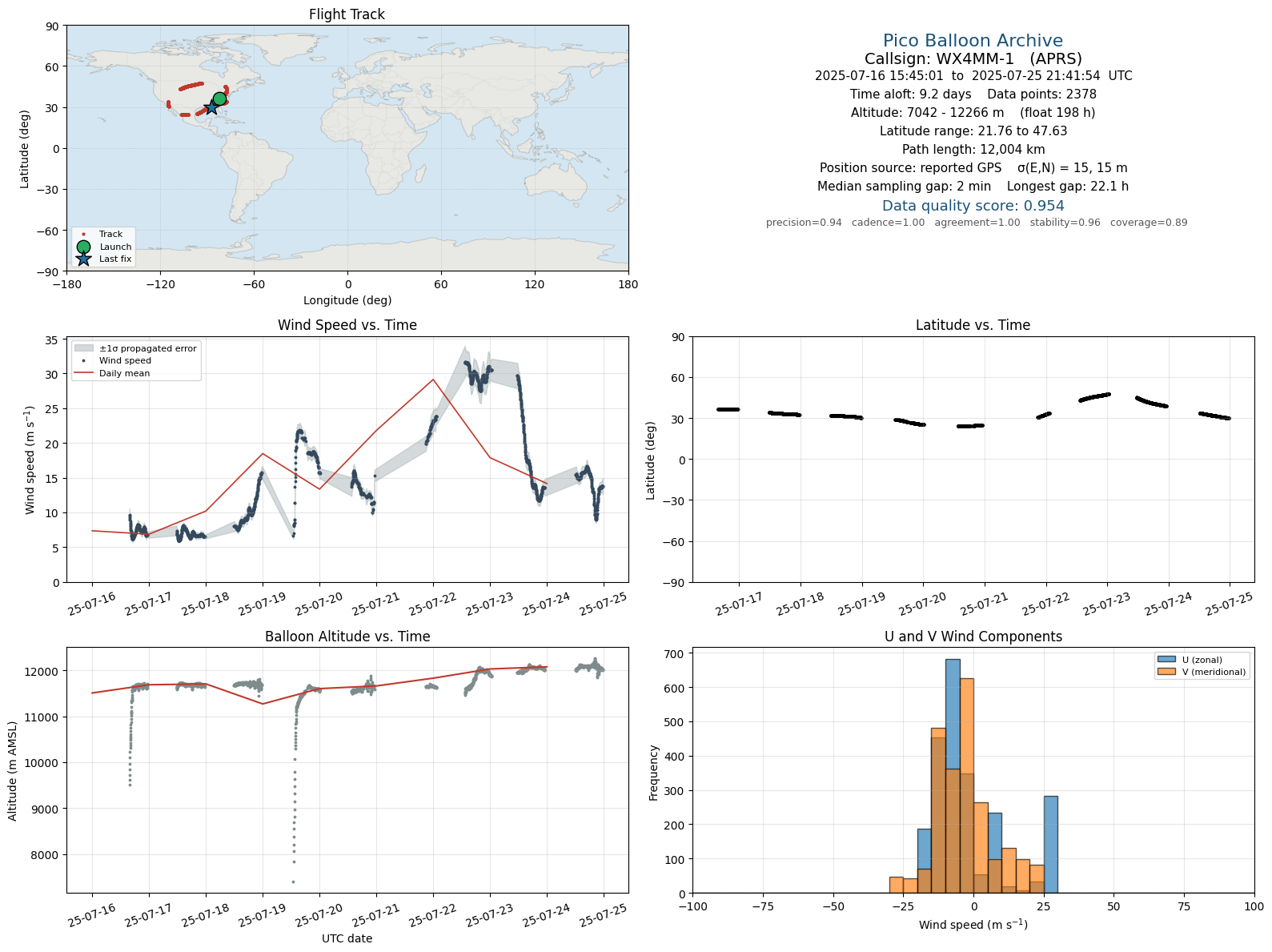Click the "Daily mean" legend label
This screenshot has width=1272, height=952.
point(124,373)
